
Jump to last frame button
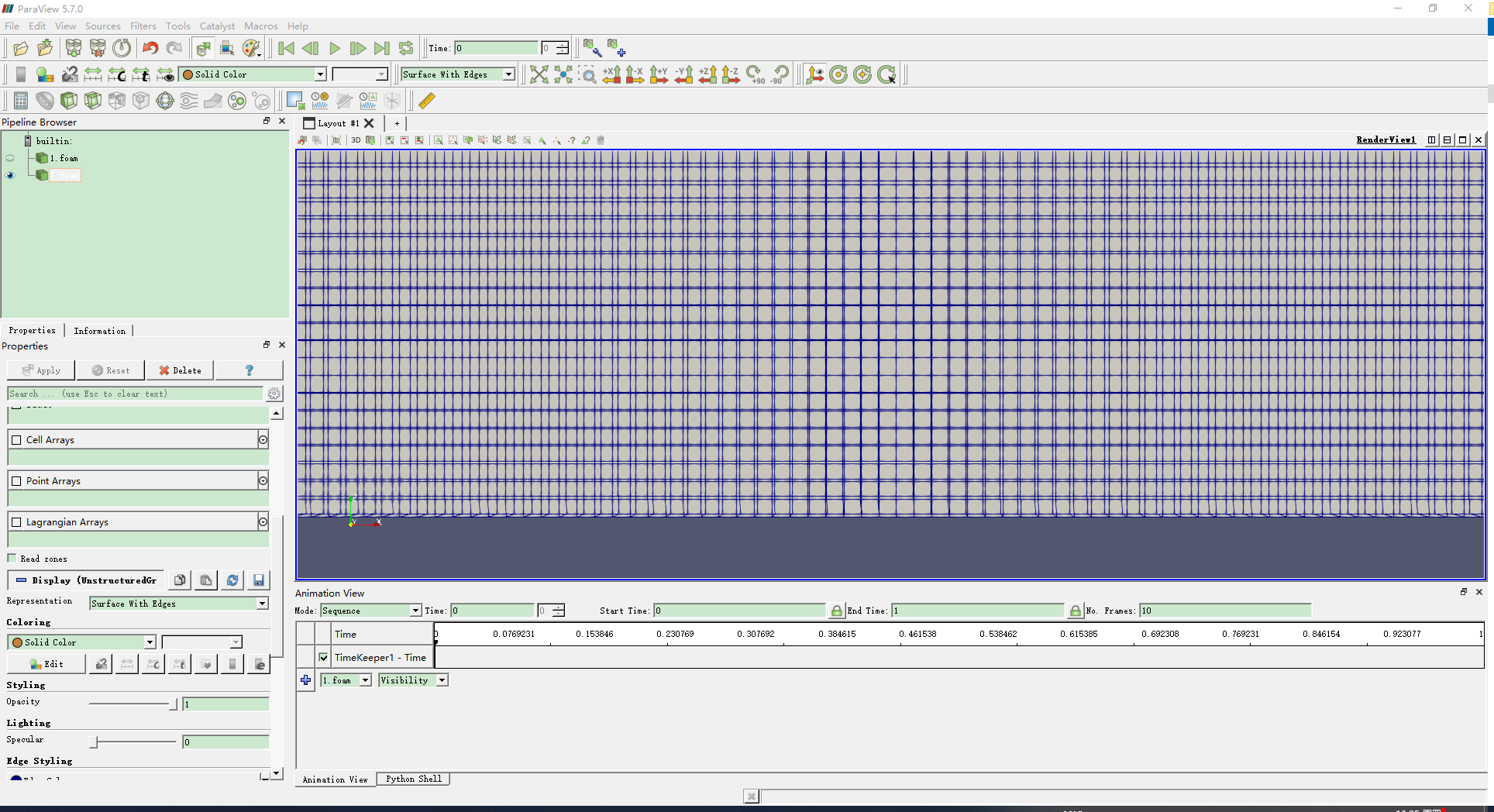click(x=382, y=49)
